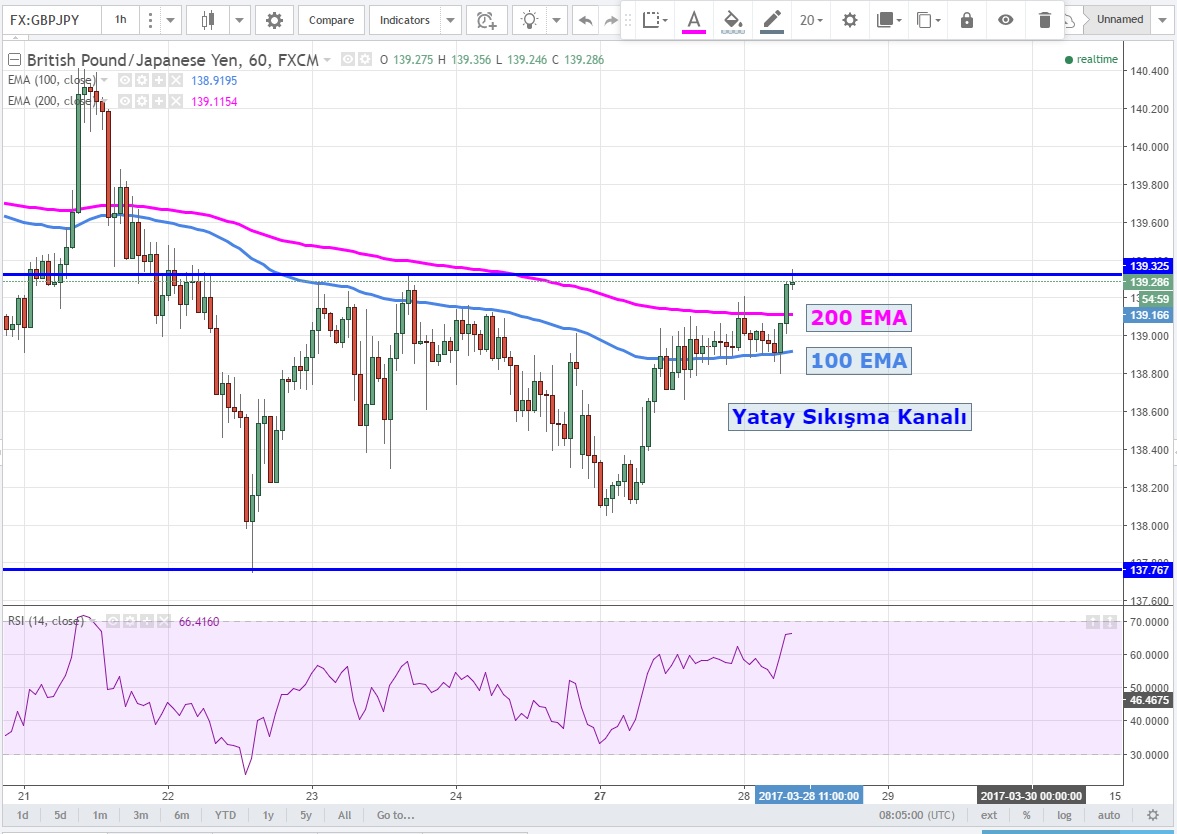This screenshot has height=834, width=1177.
Task: Click the undo arrow
Action: click(585, 20)
